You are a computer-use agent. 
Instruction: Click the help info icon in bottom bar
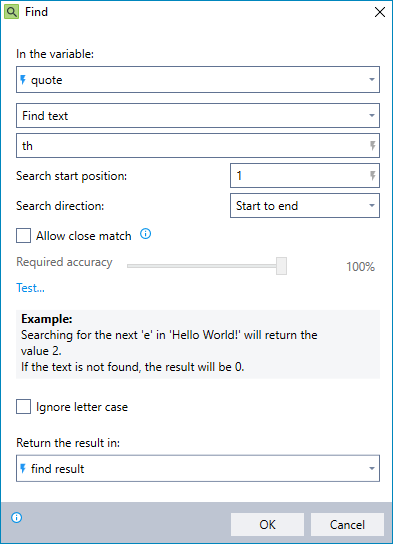17,518
